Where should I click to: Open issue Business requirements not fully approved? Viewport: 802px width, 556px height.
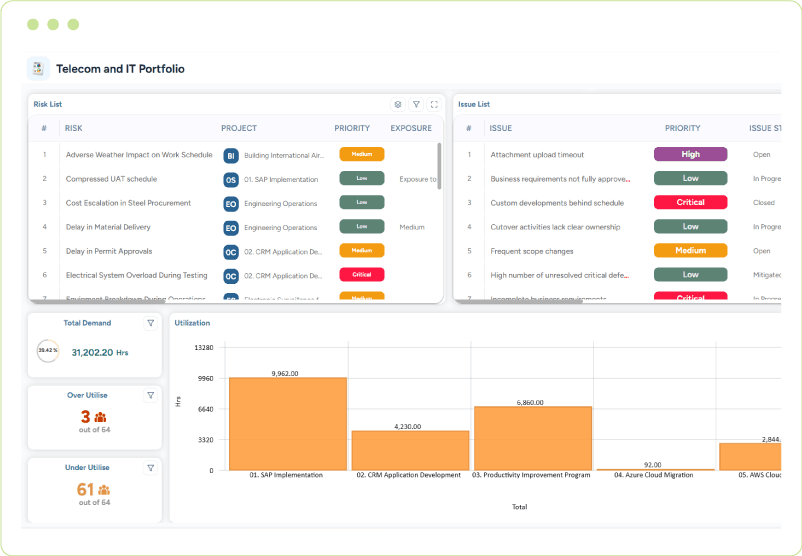(x=560, y=179)
